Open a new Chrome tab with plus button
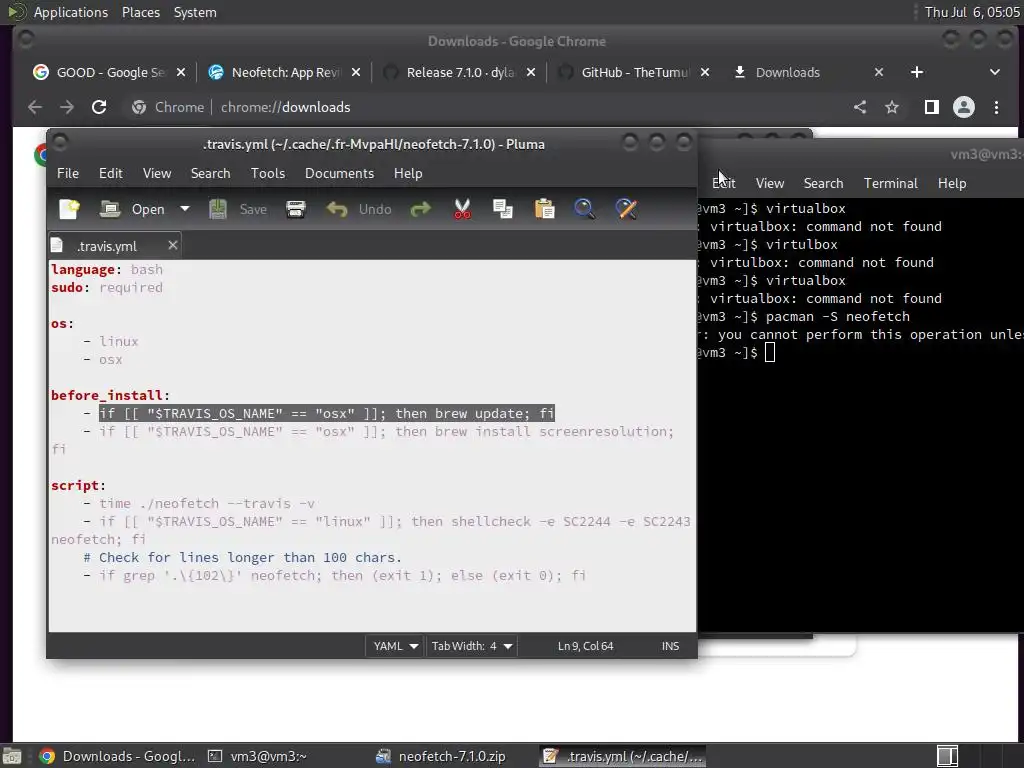Viewport: 1024px width, 768px height. (917, 72)
